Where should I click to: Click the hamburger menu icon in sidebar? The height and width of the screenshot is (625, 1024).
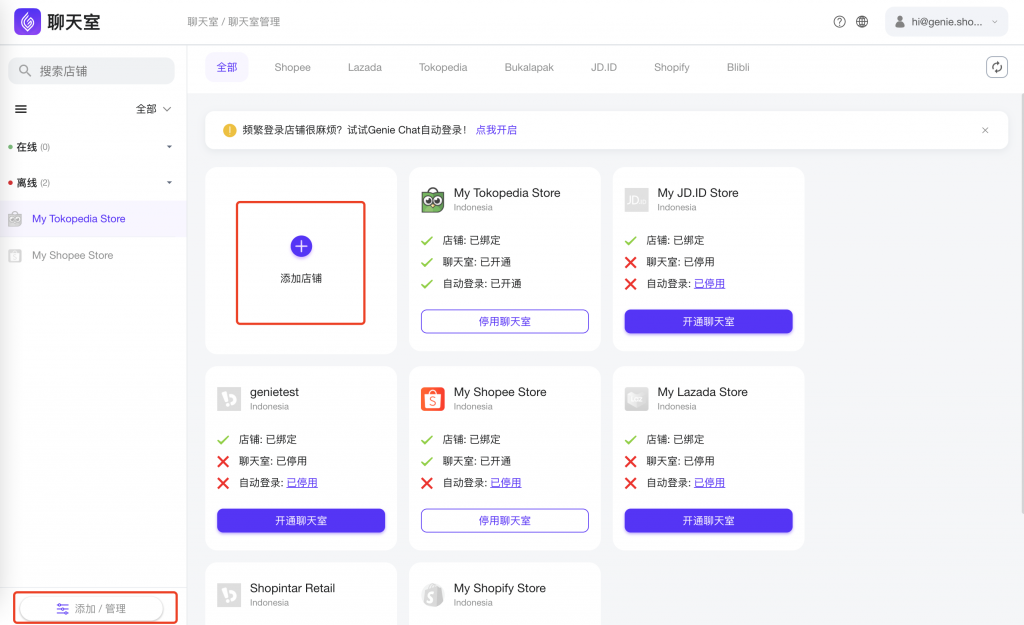point(21,109)
